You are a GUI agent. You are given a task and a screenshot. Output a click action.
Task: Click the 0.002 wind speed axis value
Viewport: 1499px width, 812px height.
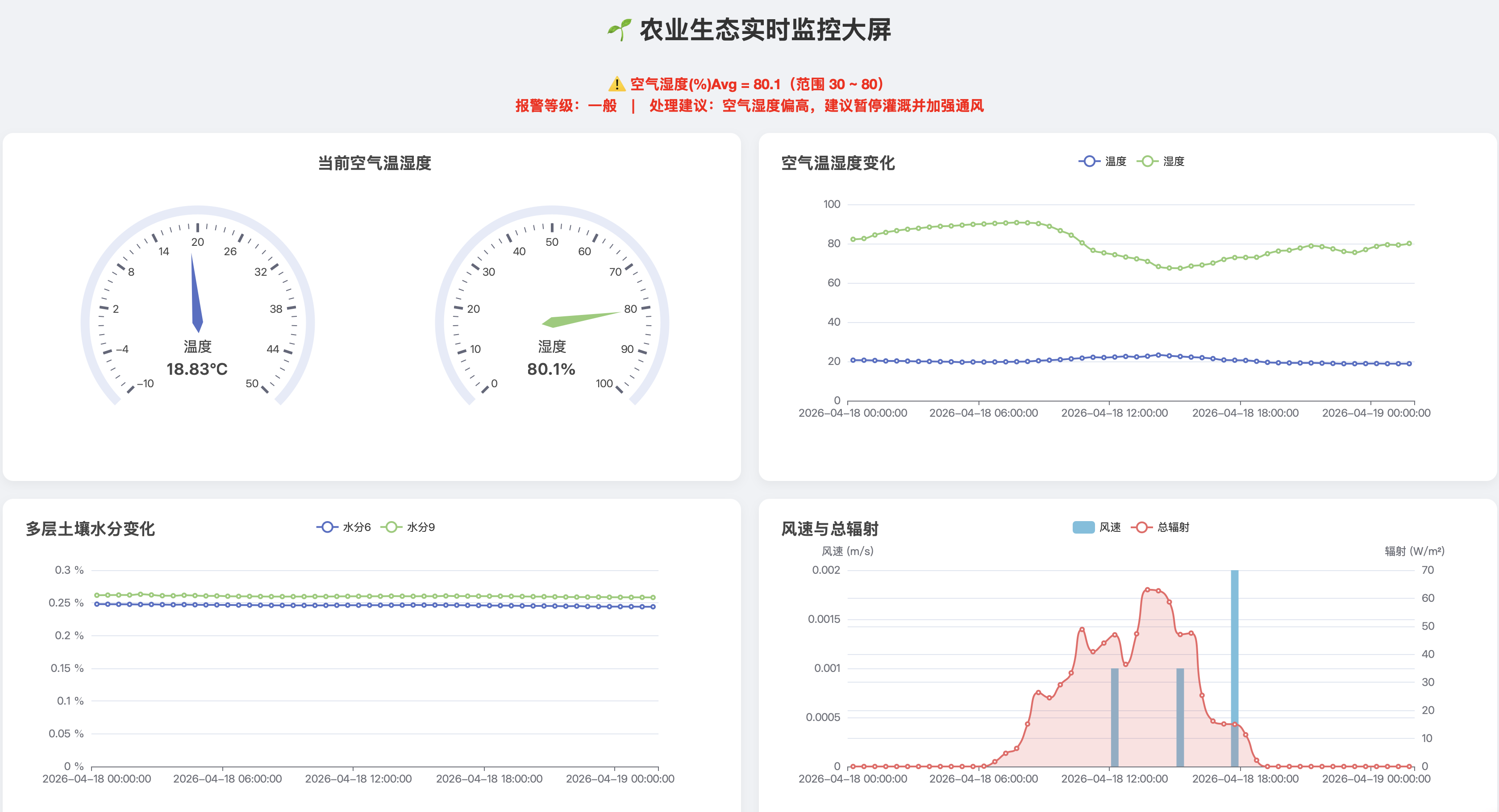click(826, 570)
